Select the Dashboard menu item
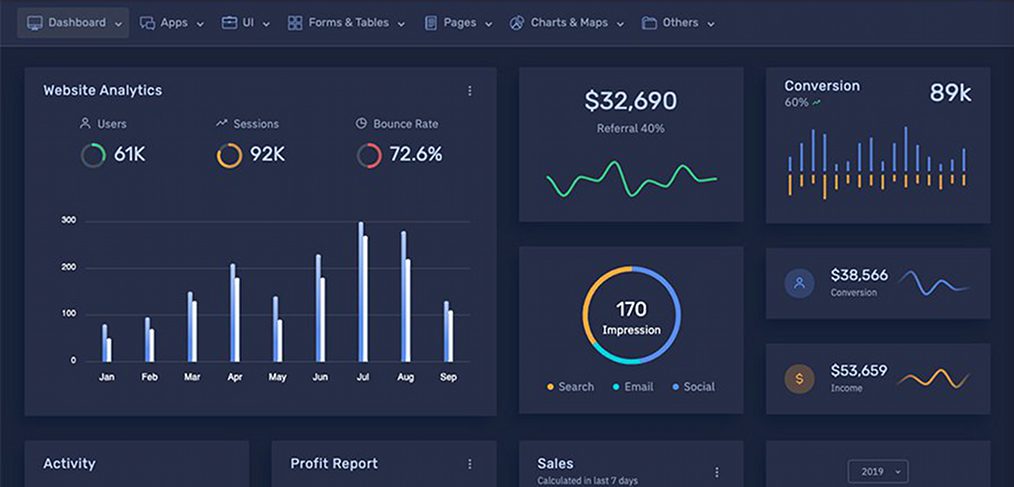Image resolution: width=1014 pixels, height=487 pixels. (73, 23)
